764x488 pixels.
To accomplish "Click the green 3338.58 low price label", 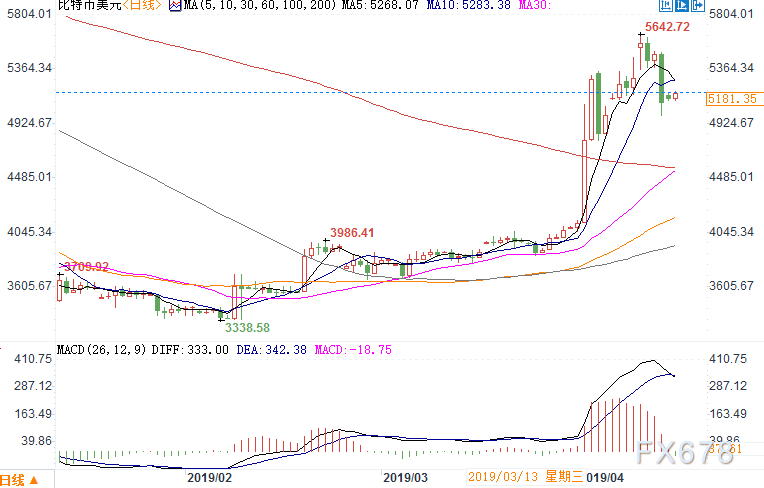I will point(247,328).
